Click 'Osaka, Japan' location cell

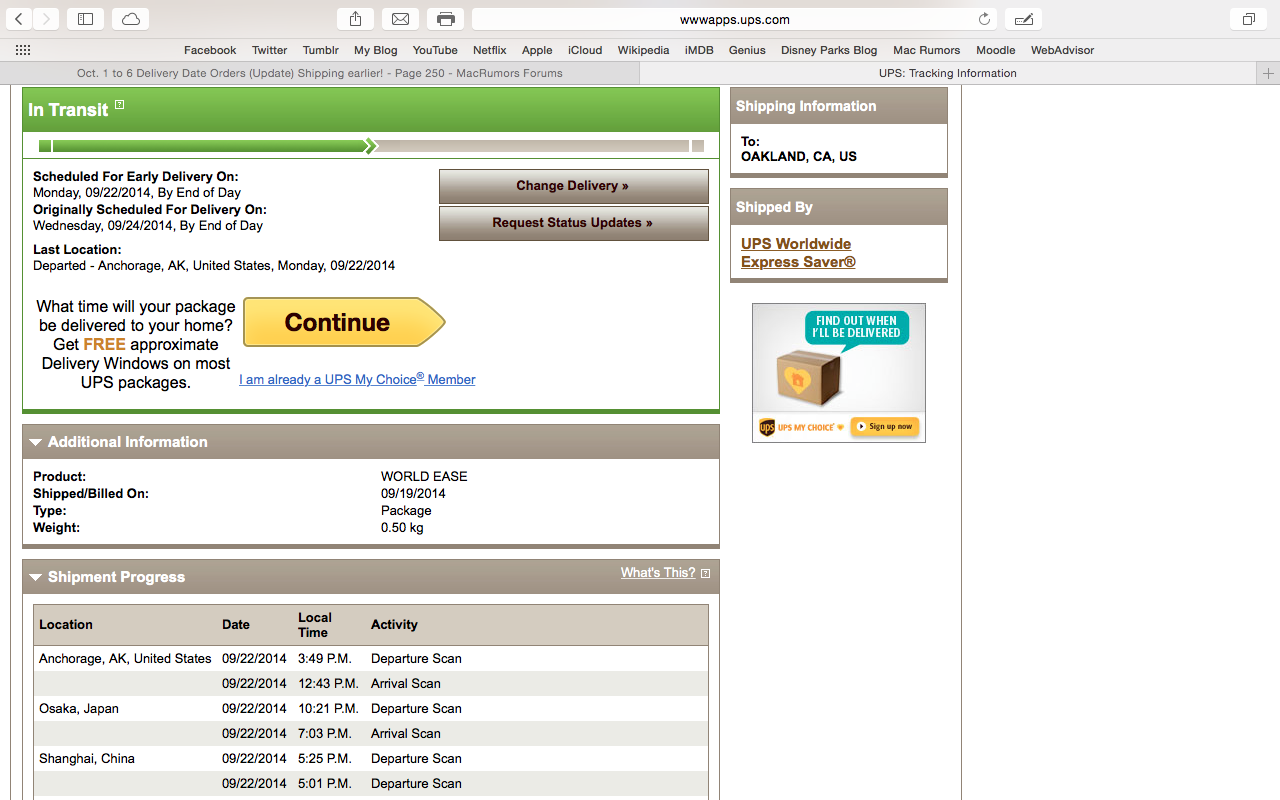(x=79, y=709)
